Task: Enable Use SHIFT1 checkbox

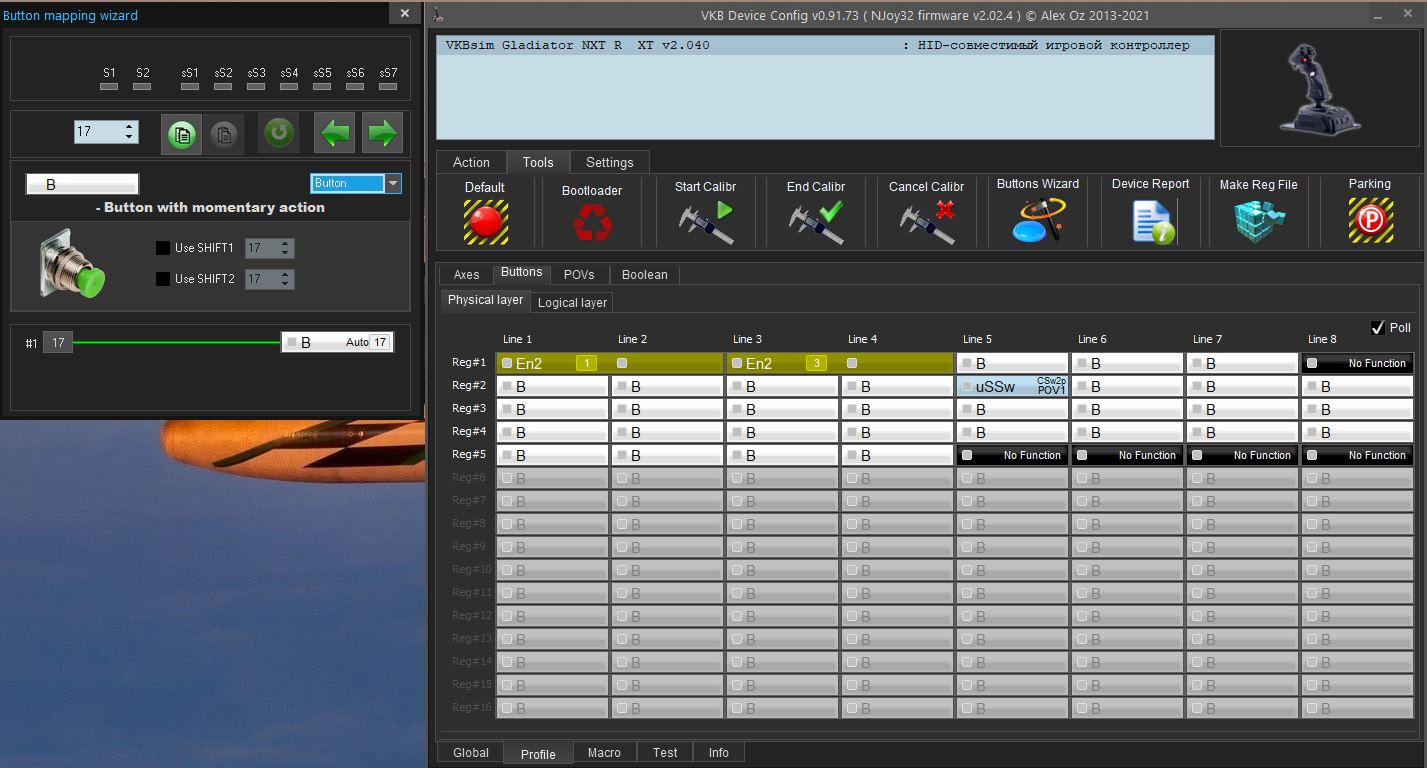Action: pyautogui.click(x=163, y=248)
